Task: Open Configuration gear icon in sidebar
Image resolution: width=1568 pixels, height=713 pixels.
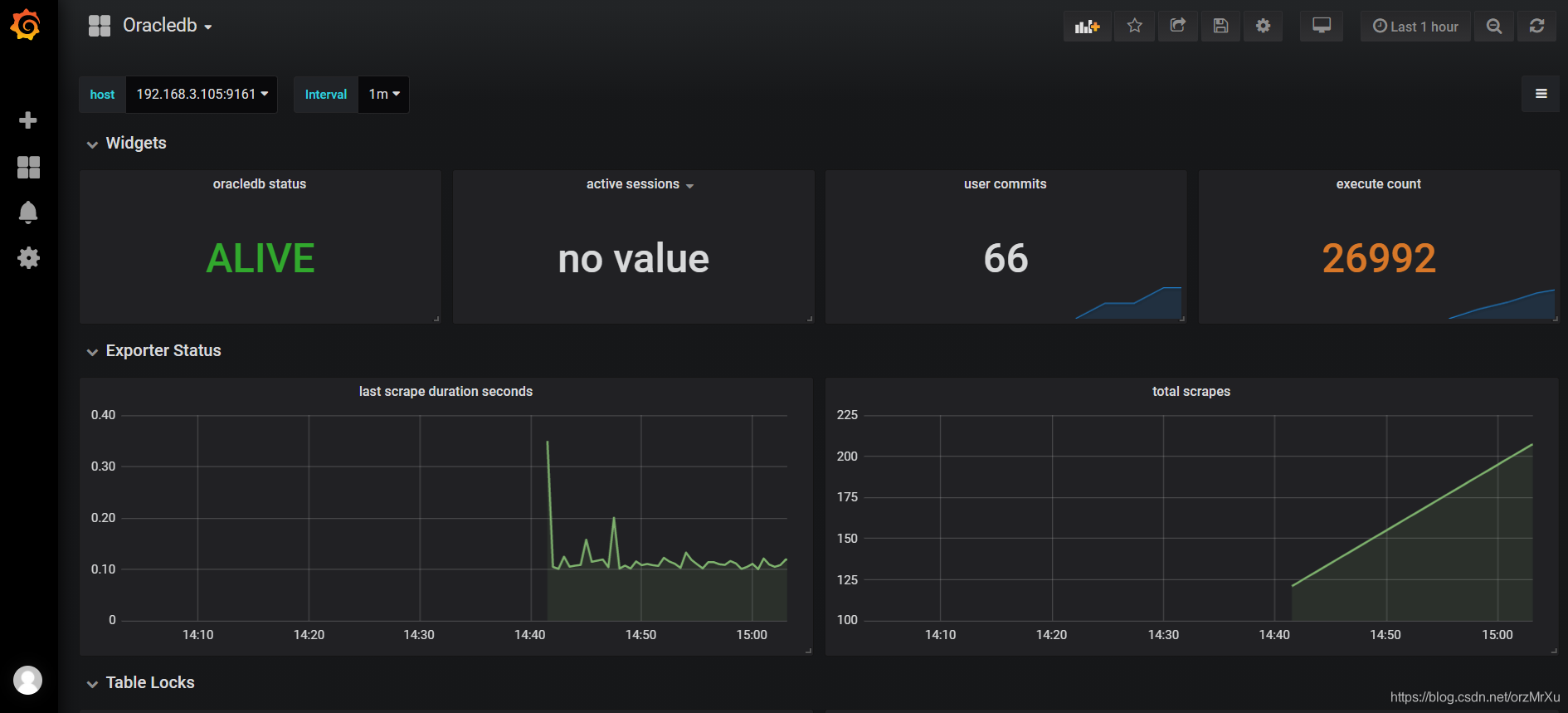Action: click(28, 258)
